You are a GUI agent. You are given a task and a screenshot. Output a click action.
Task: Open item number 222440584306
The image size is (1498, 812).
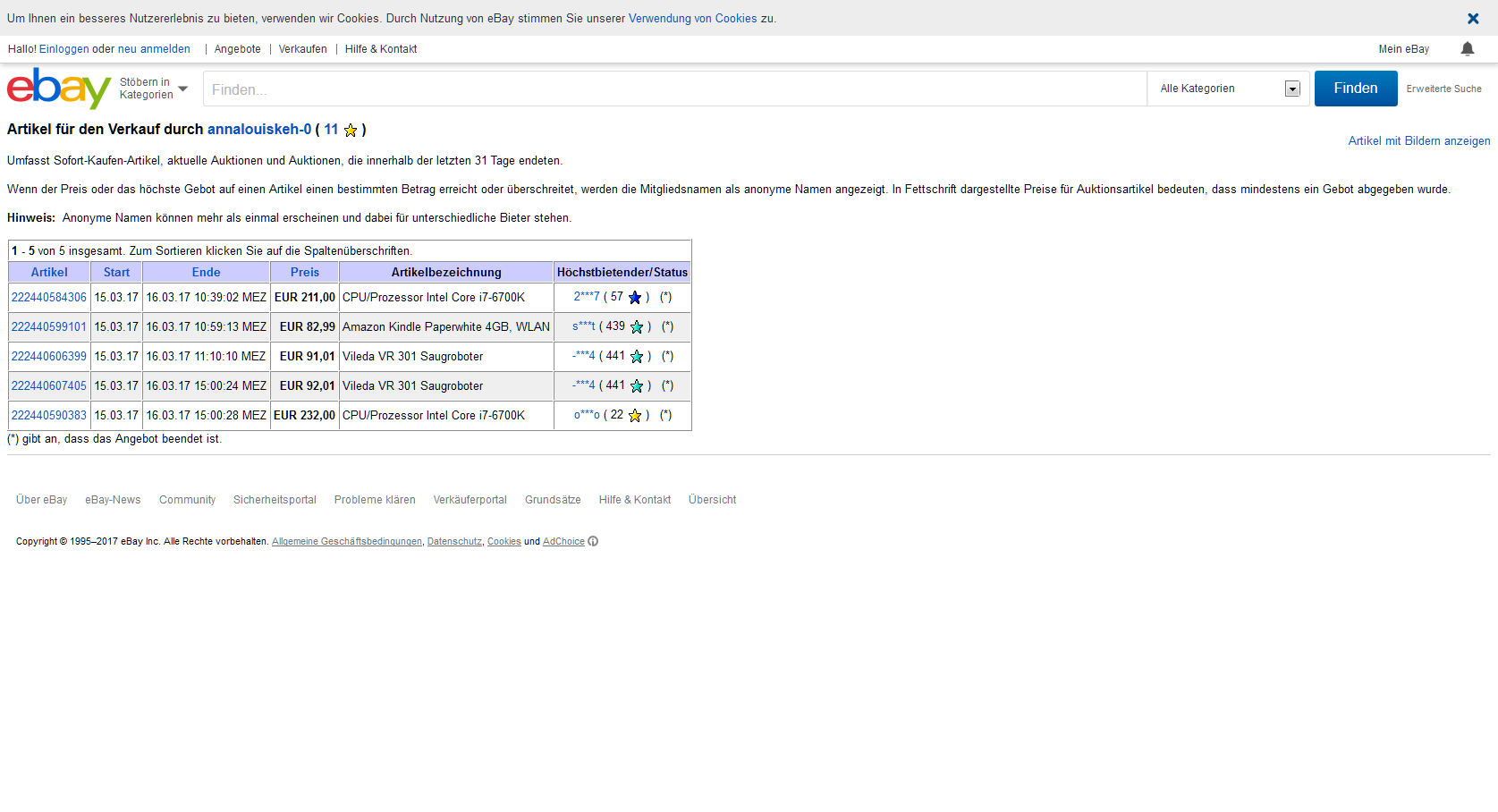tap(49, 298)
